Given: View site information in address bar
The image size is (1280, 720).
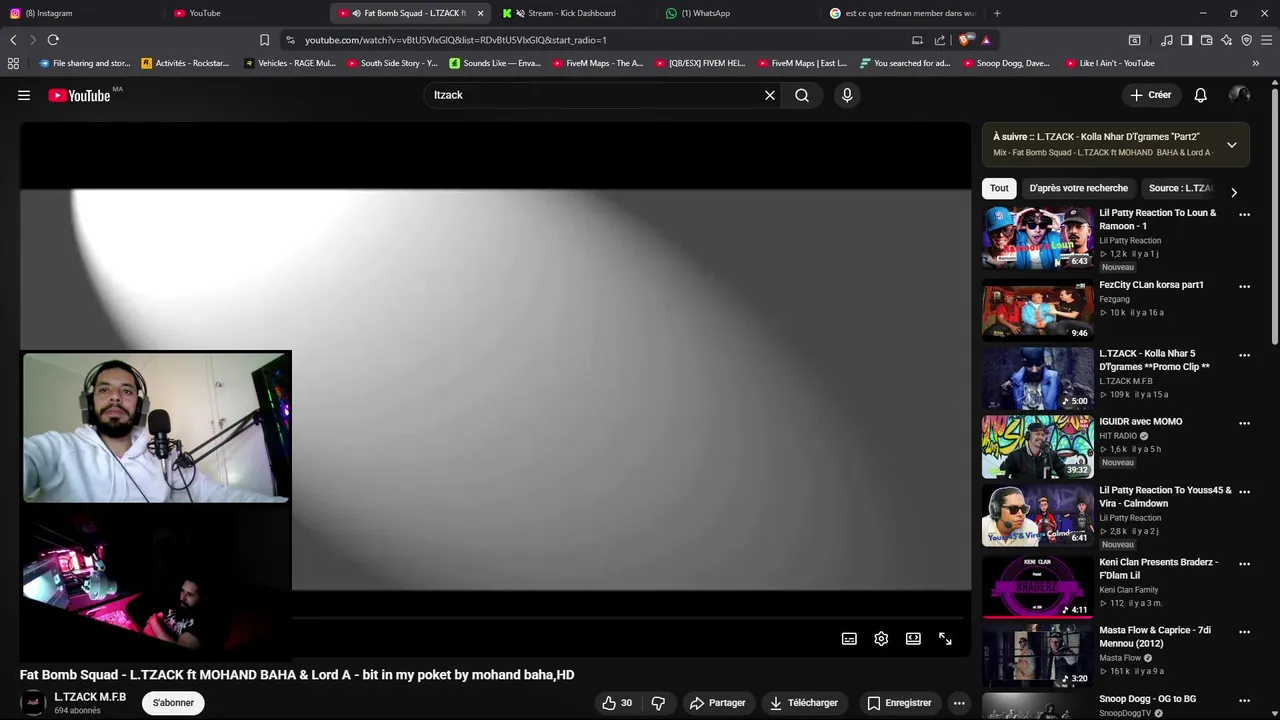Looking at the screenshot, I should pos(290,40).
